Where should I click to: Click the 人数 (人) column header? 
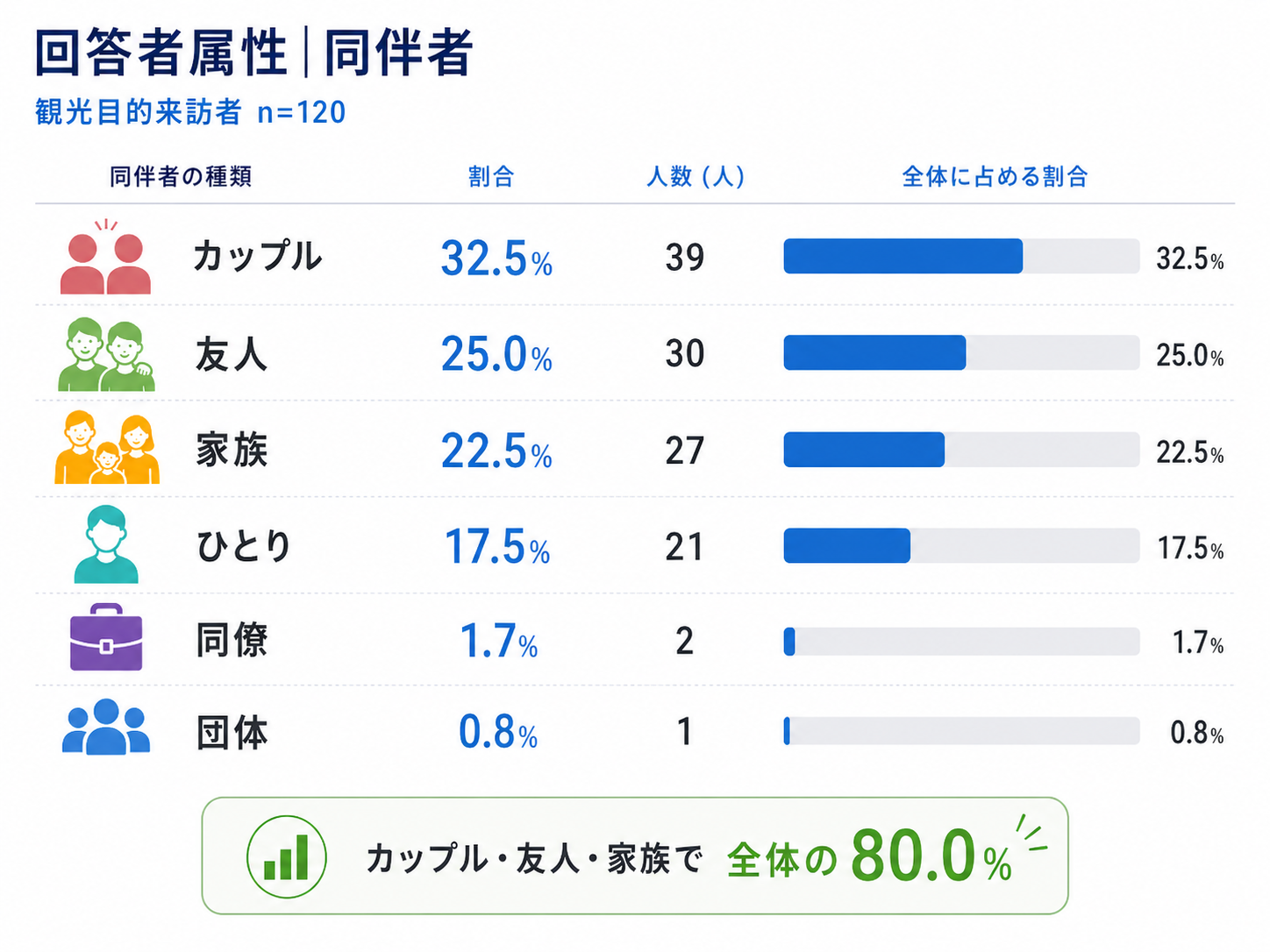pos(695,176)
